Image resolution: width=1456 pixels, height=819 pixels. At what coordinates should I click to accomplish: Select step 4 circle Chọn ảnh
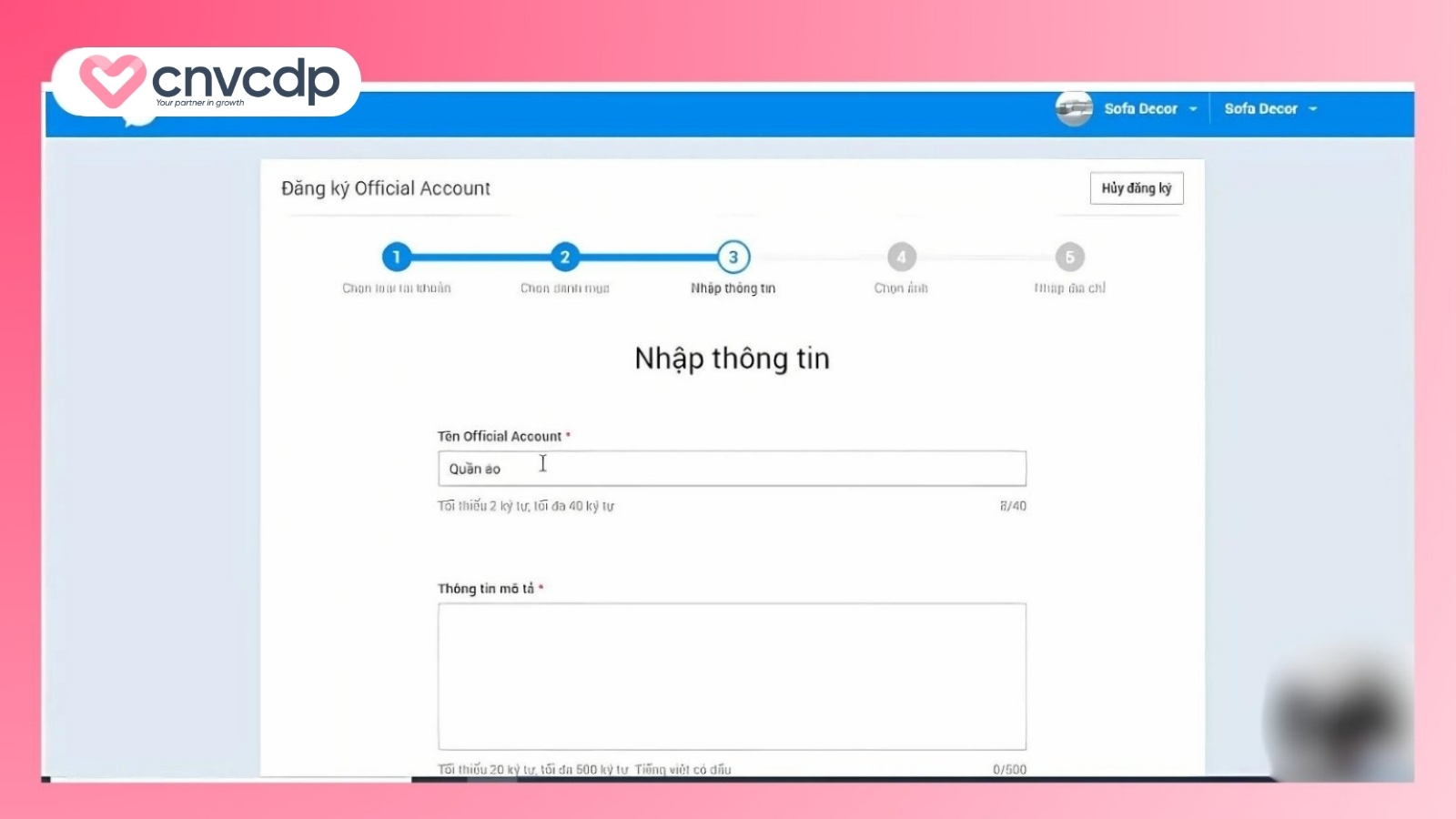coord(901,258)
